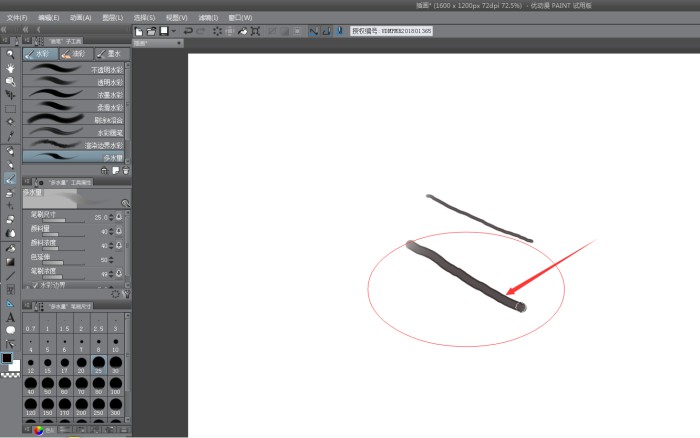Open the 文件(F) menu
The image size is (700, 438).
[17, 18]
